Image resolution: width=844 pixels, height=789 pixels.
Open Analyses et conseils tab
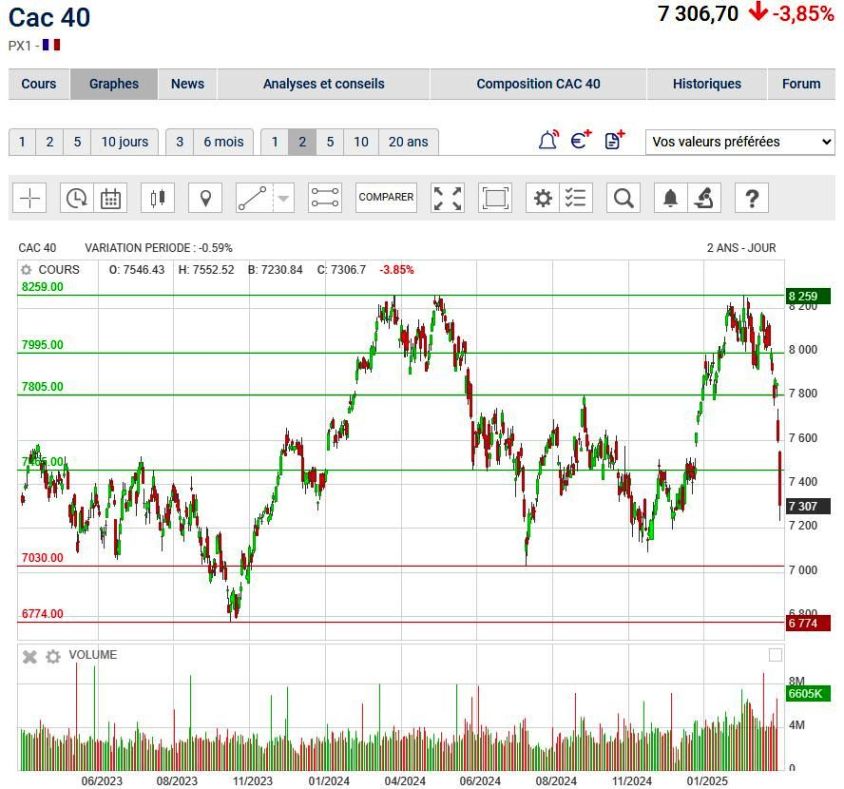tap(323, 84)
